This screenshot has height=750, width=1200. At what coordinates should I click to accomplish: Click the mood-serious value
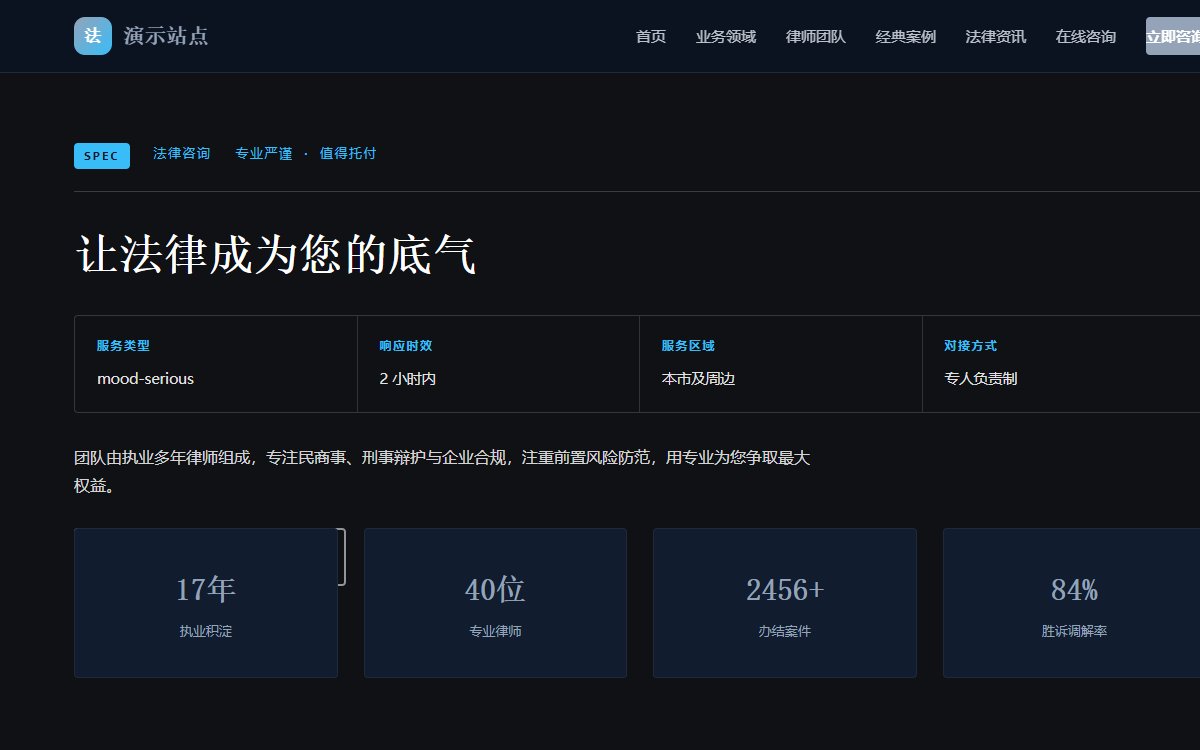(146, 379)
